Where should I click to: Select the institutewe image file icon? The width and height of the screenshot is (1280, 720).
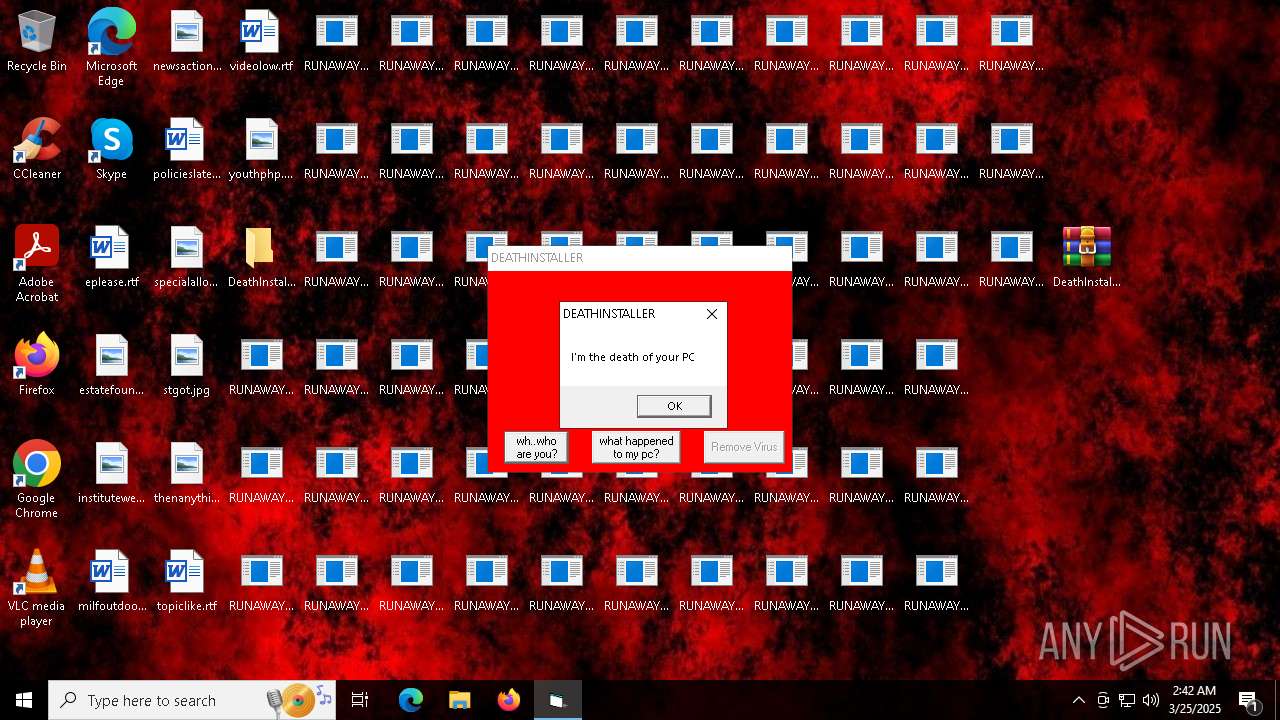(111, 473)
